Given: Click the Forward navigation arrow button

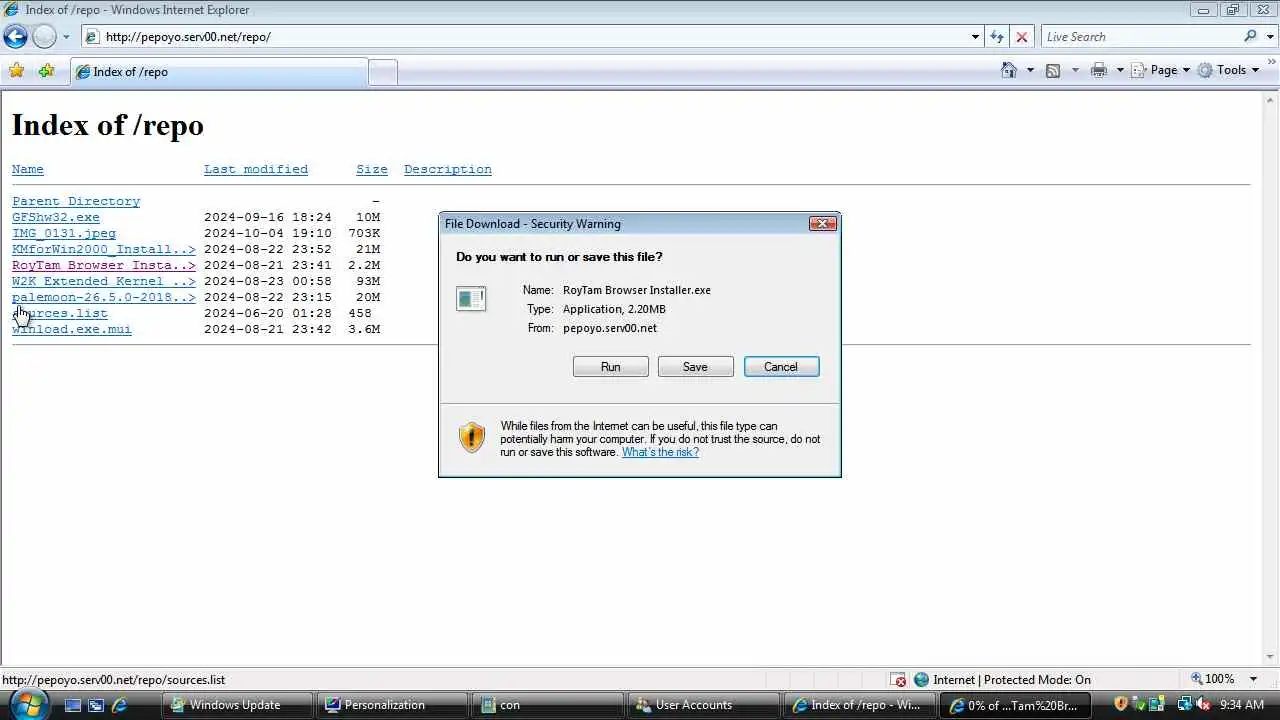Looking at the screenshot, I should [44, 37].
